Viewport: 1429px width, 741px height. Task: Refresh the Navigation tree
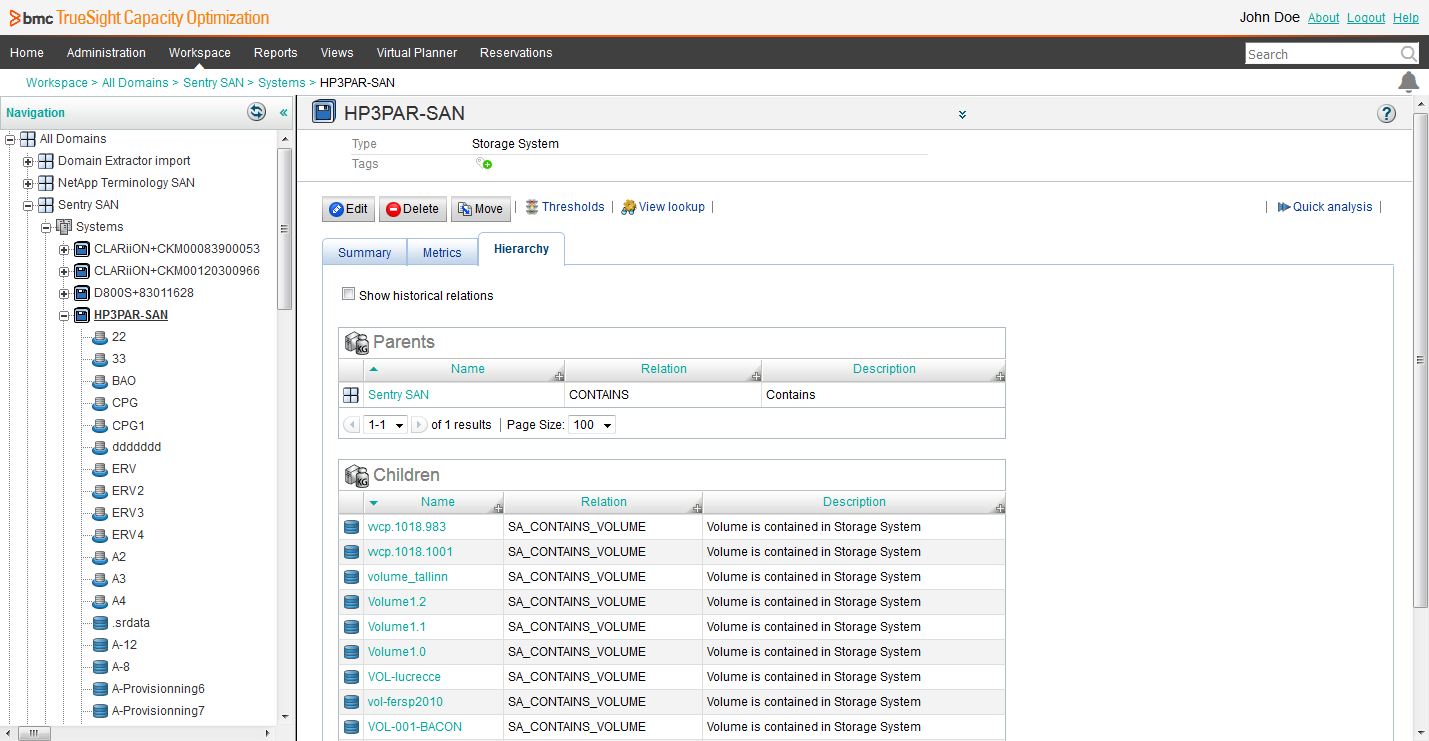click(257, 112)
